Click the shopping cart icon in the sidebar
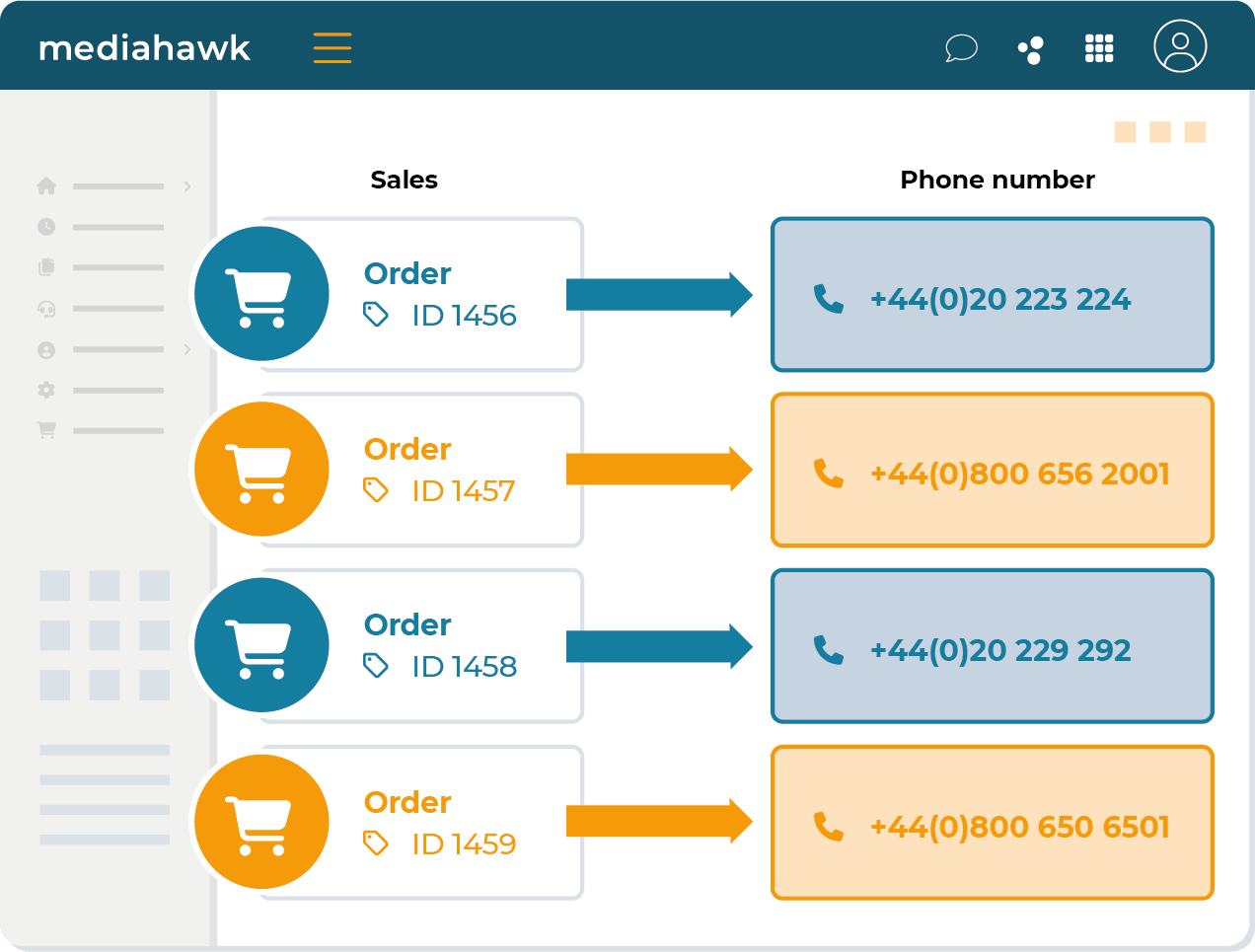 coord(46,430)
